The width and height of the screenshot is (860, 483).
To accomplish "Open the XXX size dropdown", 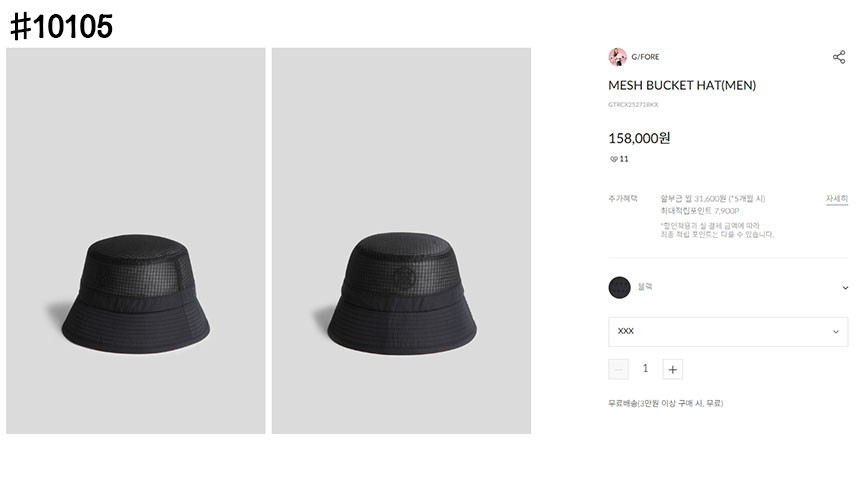I will pyautogui.click(x=727, y=331).
